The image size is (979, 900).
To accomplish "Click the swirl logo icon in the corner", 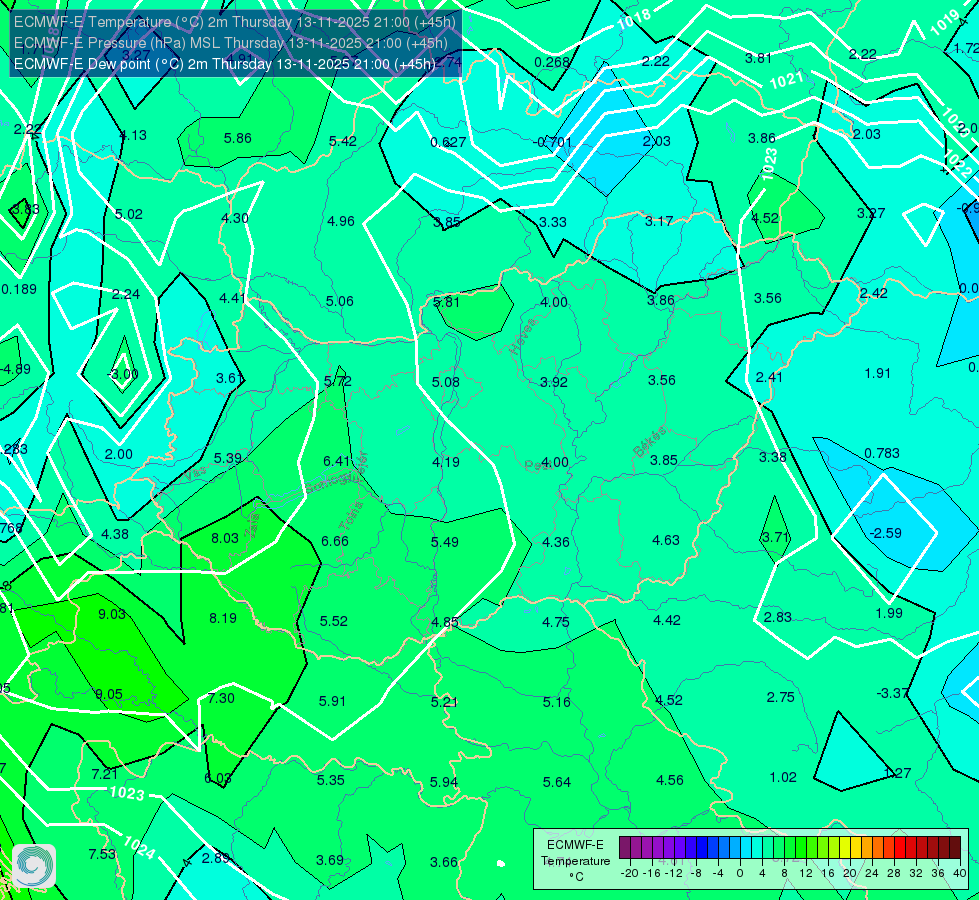I will point(34,866).
